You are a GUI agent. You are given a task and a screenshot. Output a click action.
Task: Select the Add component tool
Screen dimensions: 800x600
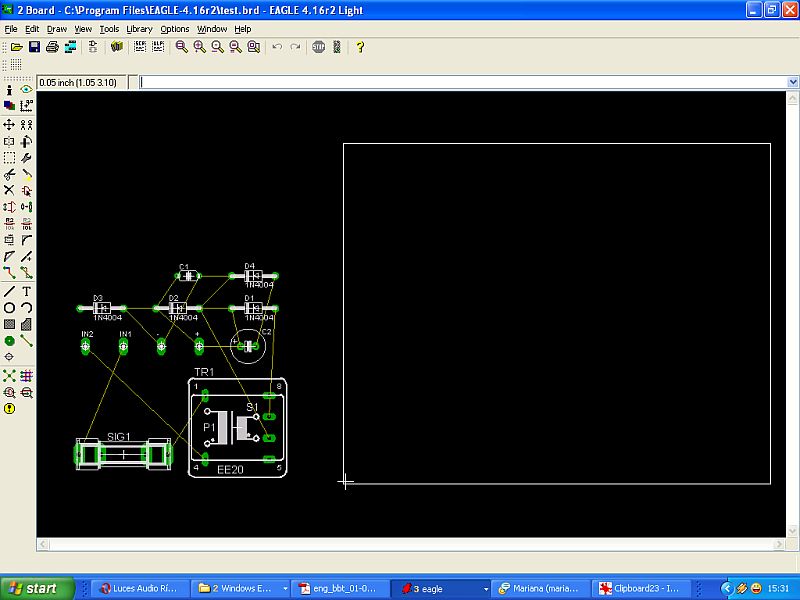pyautogui.click(x=27, y=191)
